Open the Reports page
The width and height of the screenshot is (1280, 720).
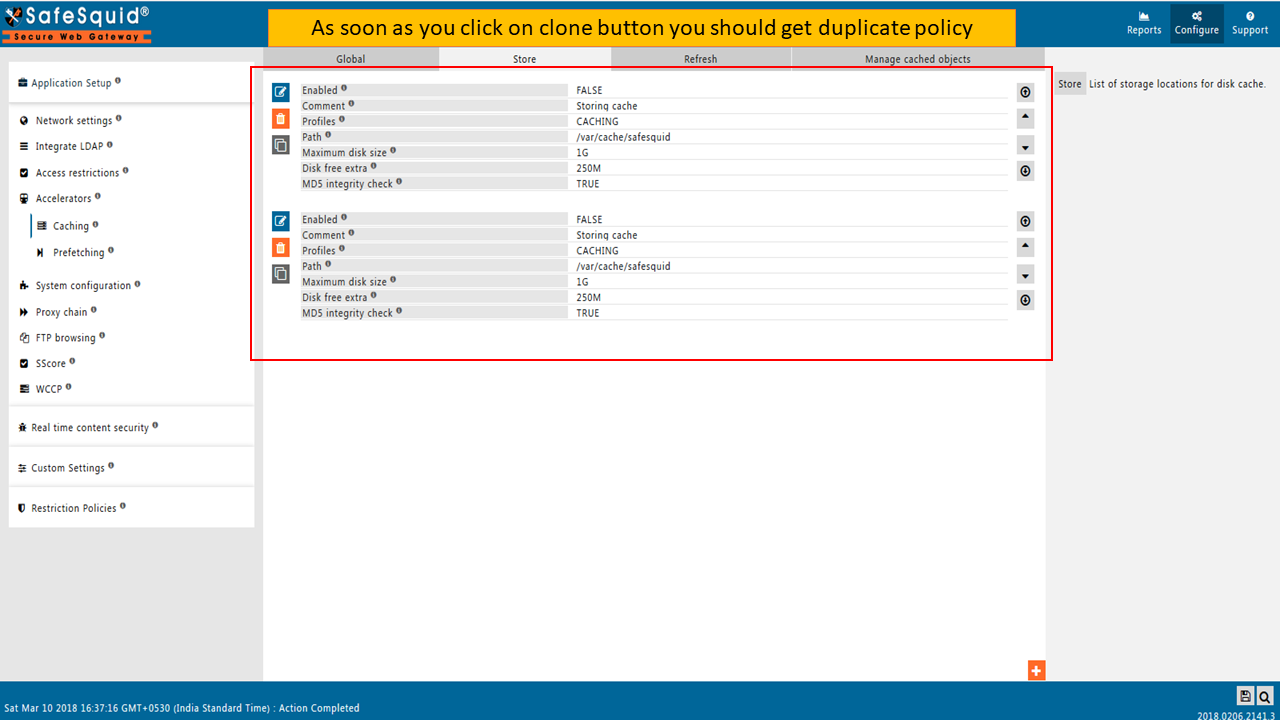pos(1144,23)
